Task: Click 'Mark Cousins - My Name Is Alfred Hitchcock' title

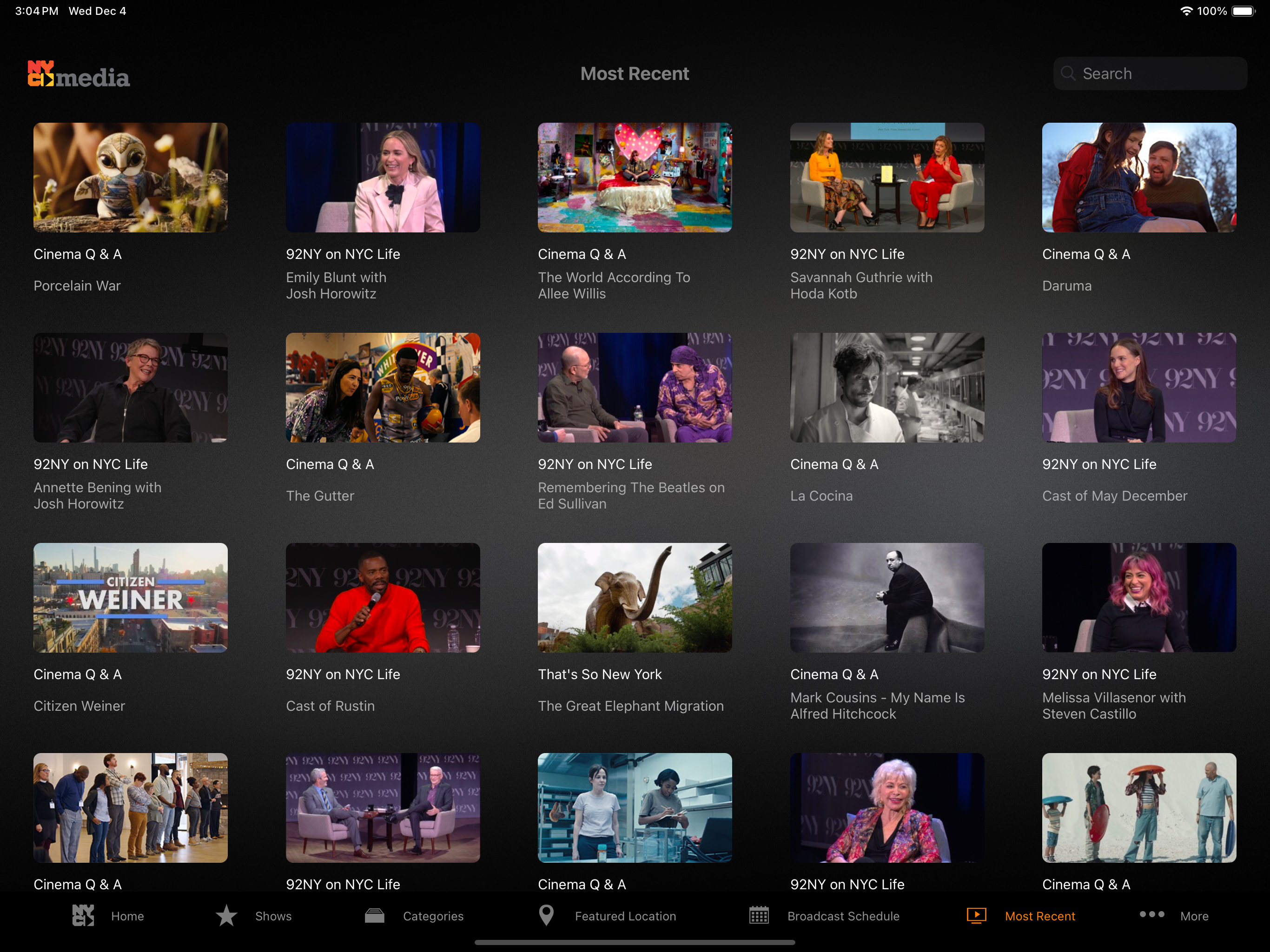Action: (877, 706)
